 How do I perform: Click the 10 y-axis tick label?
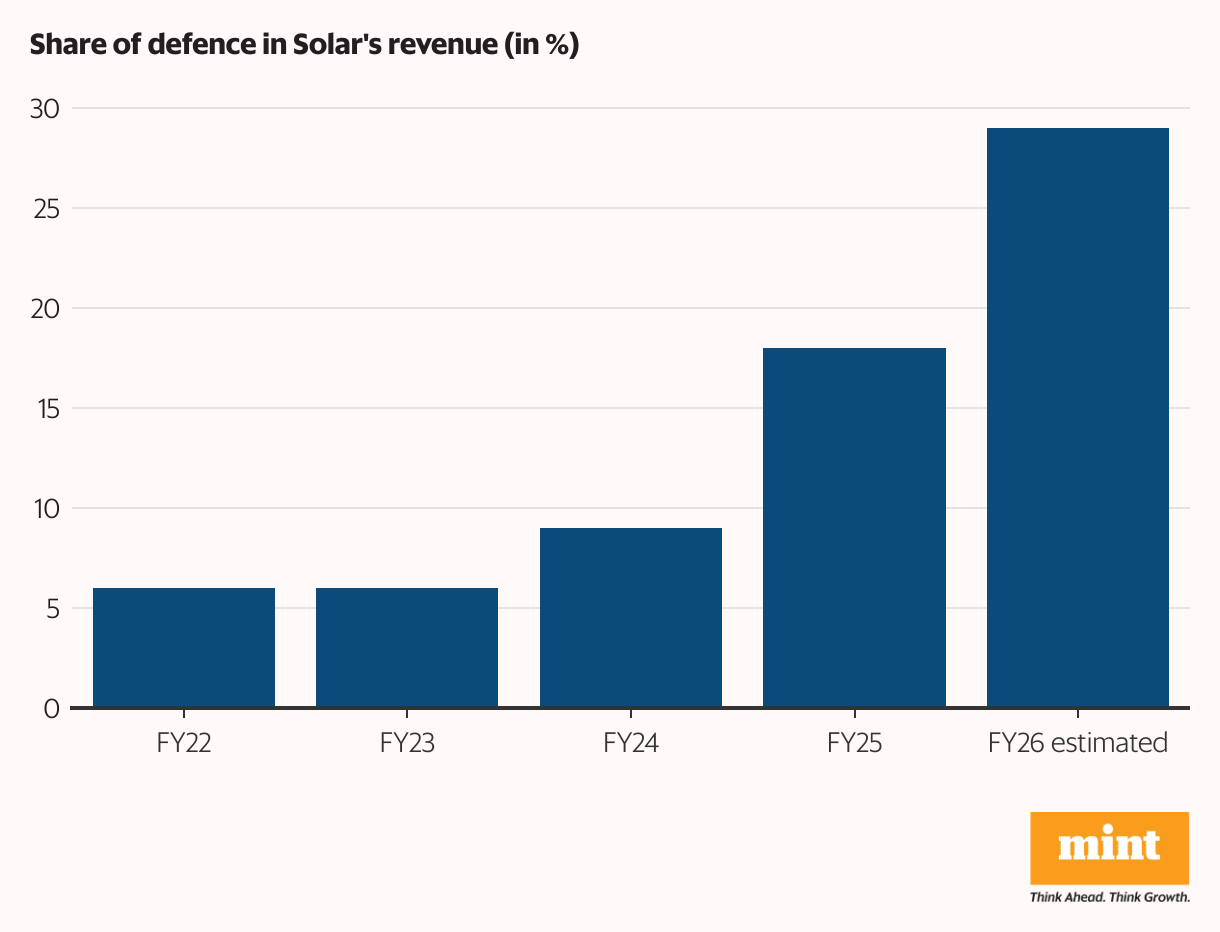[x=45, y=509]
